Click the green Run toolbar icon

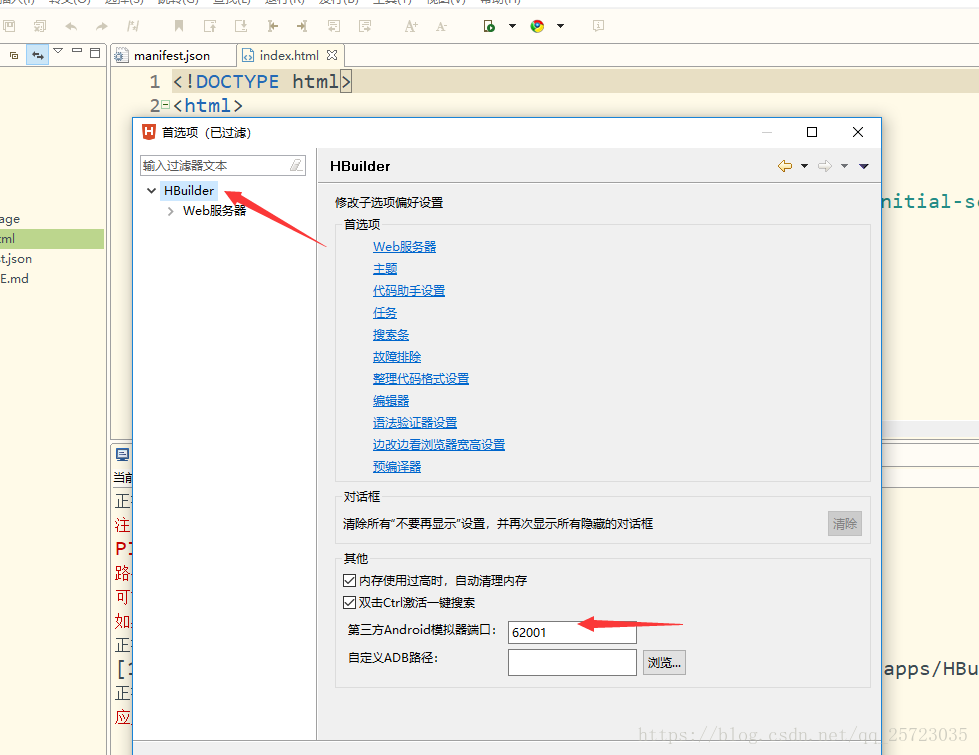pos(490,26)
